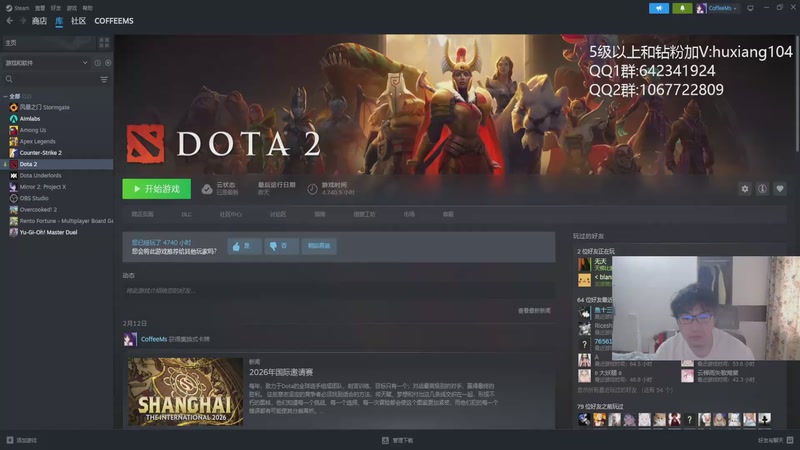Open the game settings gear icon
The width and height of the screenshot is (800, 450).
pos(744,189)
